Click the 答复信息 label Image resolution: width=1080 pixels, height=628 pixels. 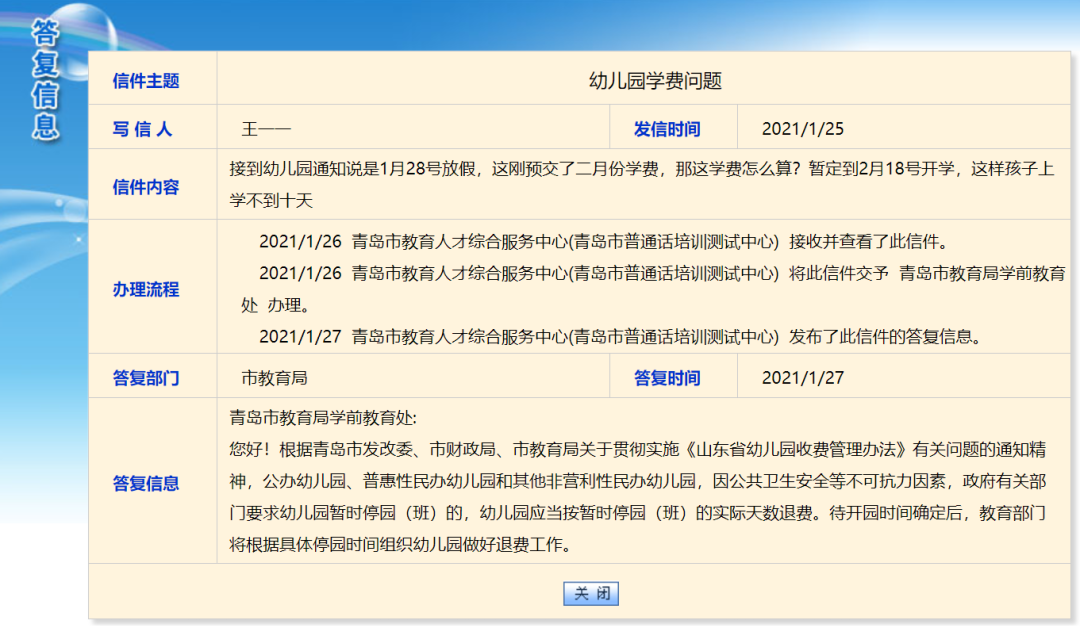(146, 483)
